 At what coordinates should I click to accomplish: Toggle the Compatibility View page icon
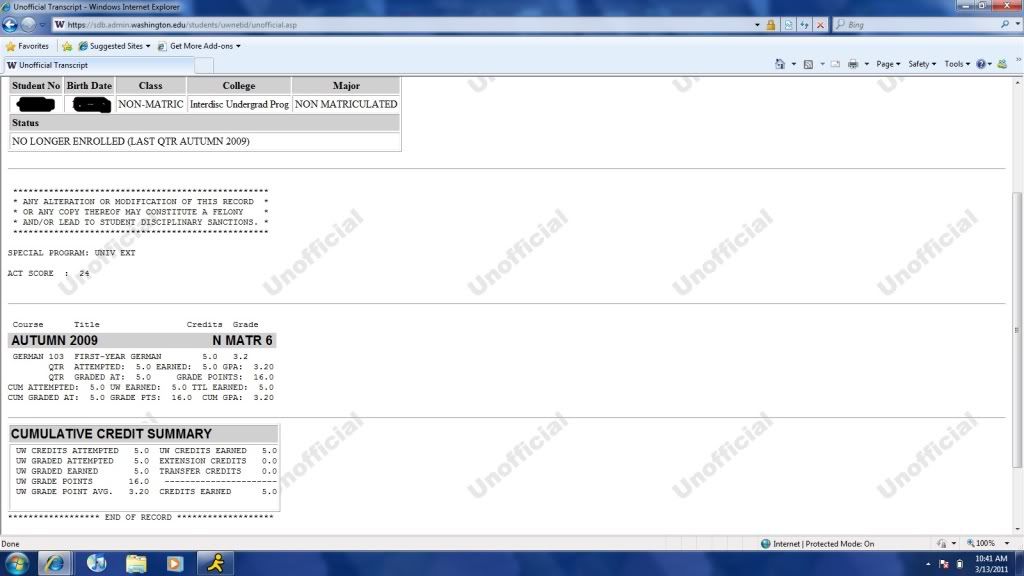[x=789, y=25]
